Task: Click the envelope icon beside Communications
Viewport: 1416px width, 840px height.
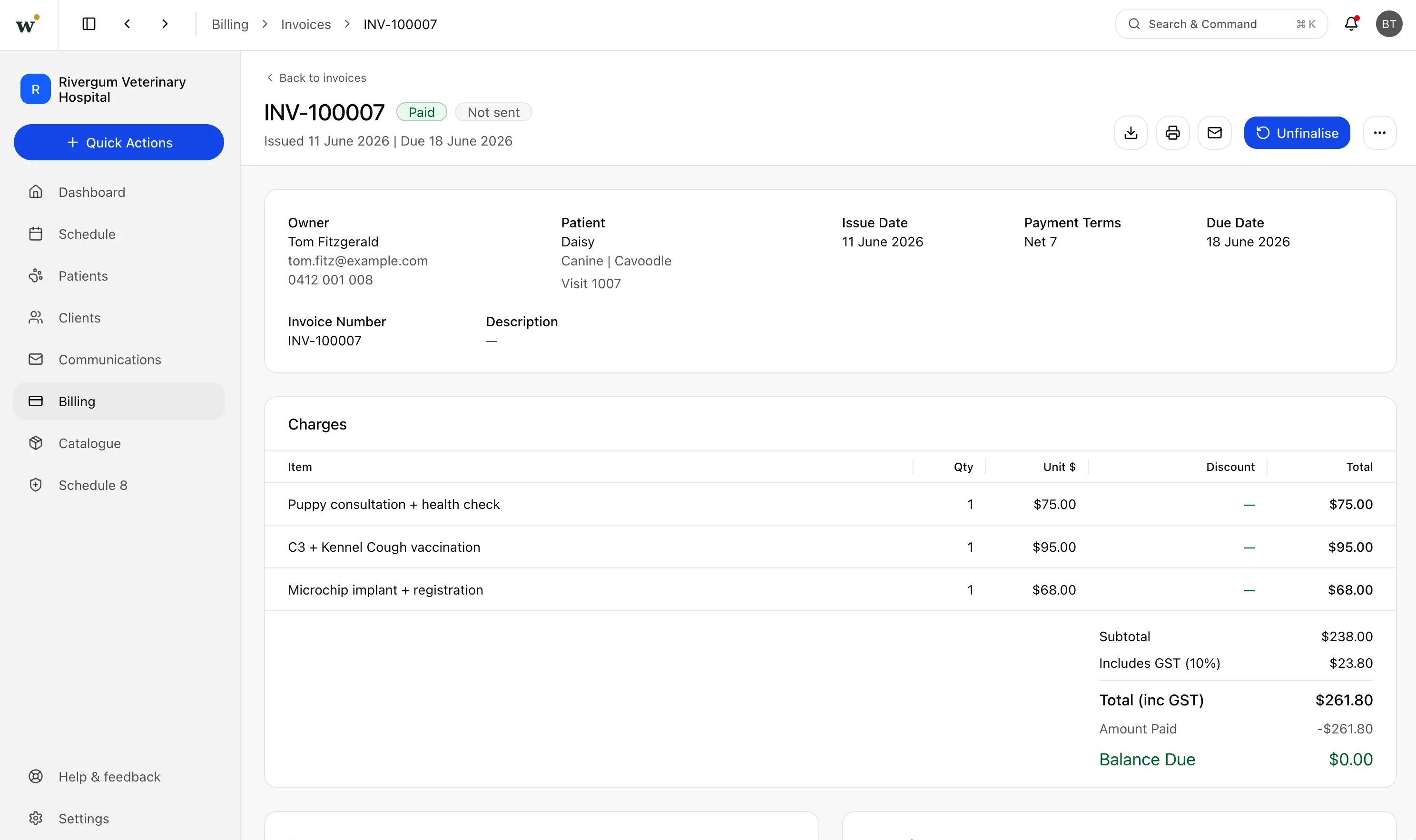Action: pos(36,360)
